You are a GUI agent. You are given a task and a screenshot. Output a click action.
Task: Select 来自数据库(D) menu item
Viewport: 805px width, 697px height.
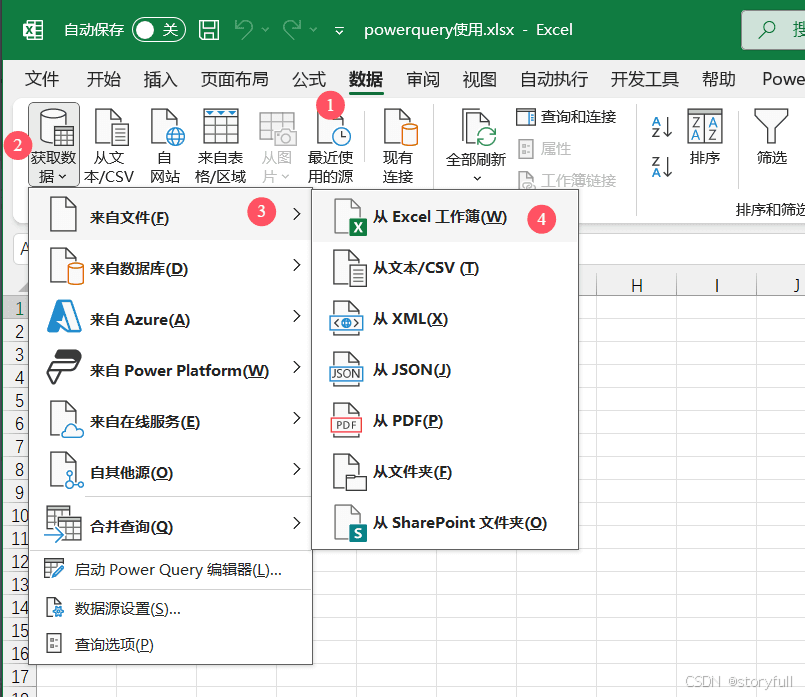click(170, 267)
